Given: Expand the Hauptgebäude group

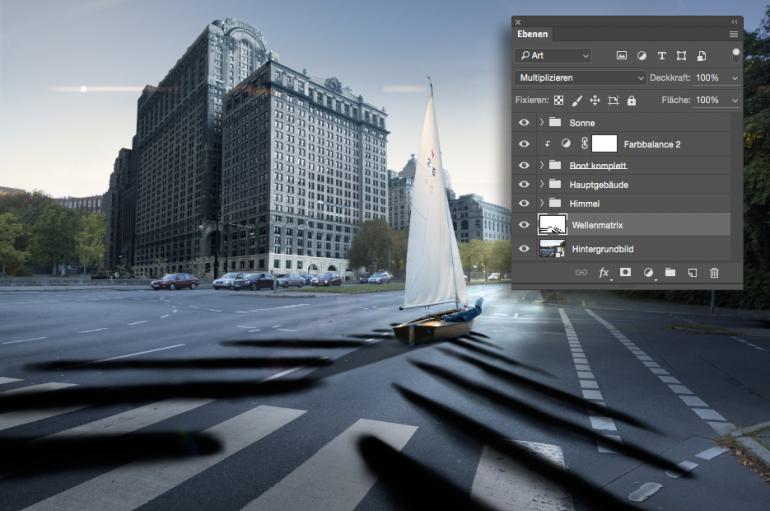Looking at the screenshot, I should point(542,184).
